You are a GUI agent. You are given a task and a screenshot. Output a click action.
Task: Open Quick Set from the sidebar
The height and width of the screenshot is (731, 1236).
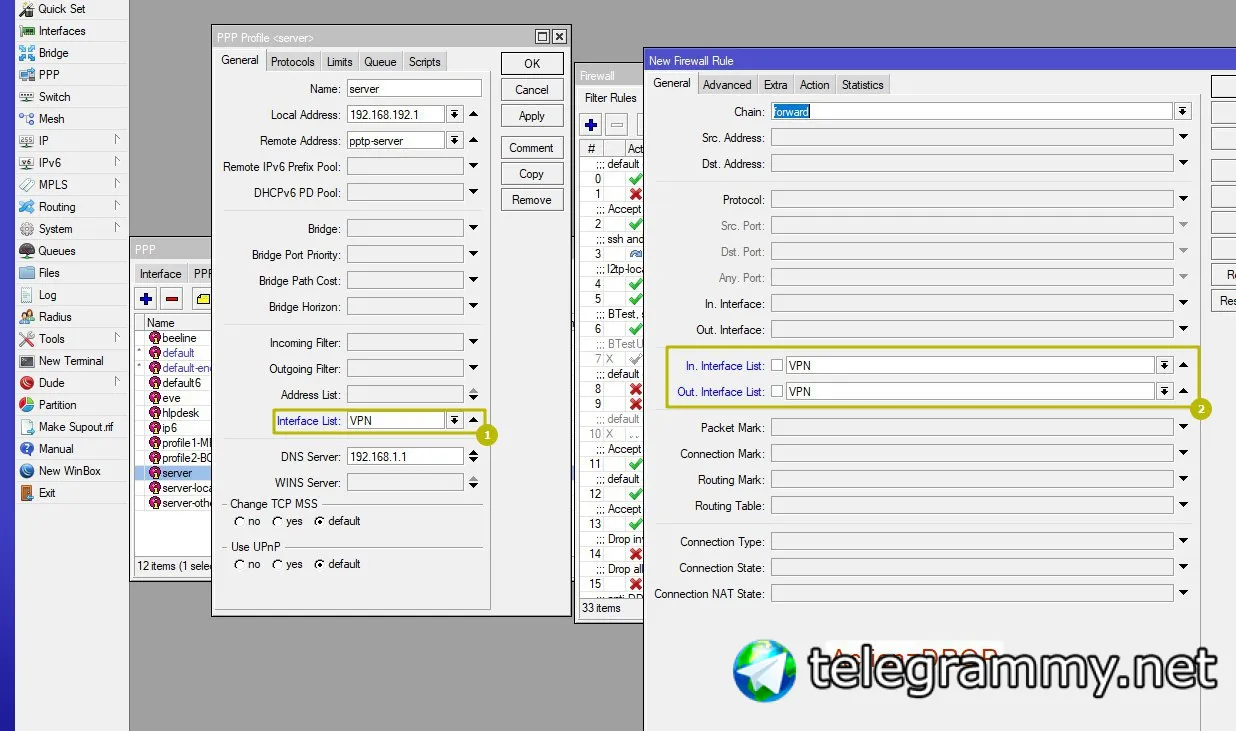(62, 9)
